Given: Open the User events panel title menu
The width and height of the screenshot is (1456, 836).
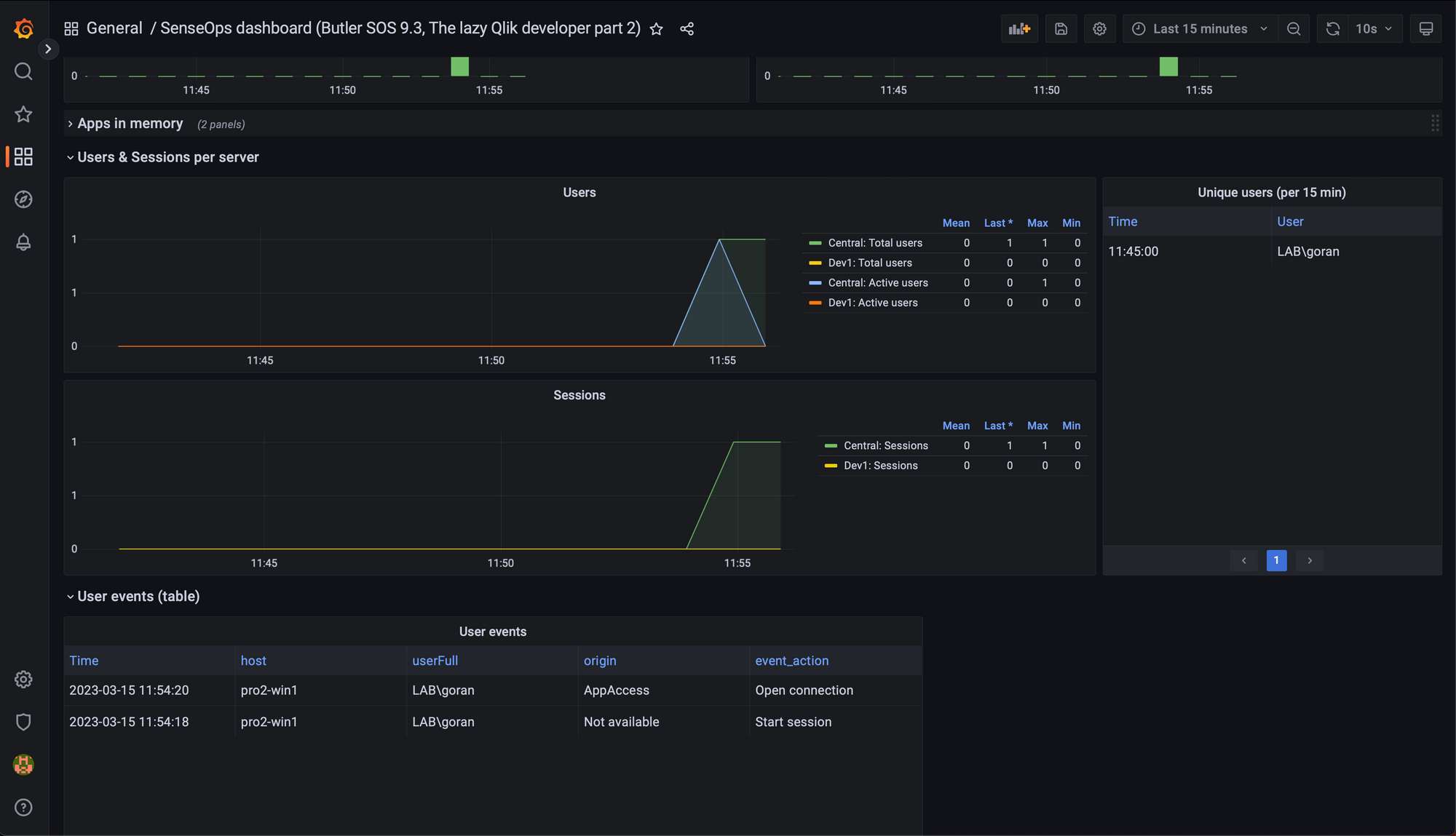Looking at the screenshot, I should point(493,632).
